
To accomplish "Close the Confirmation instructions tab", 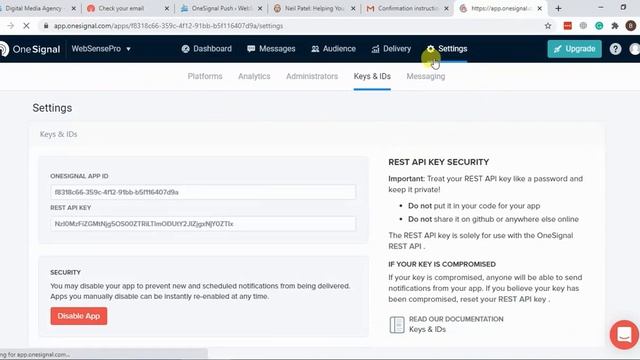I will 446,8.
